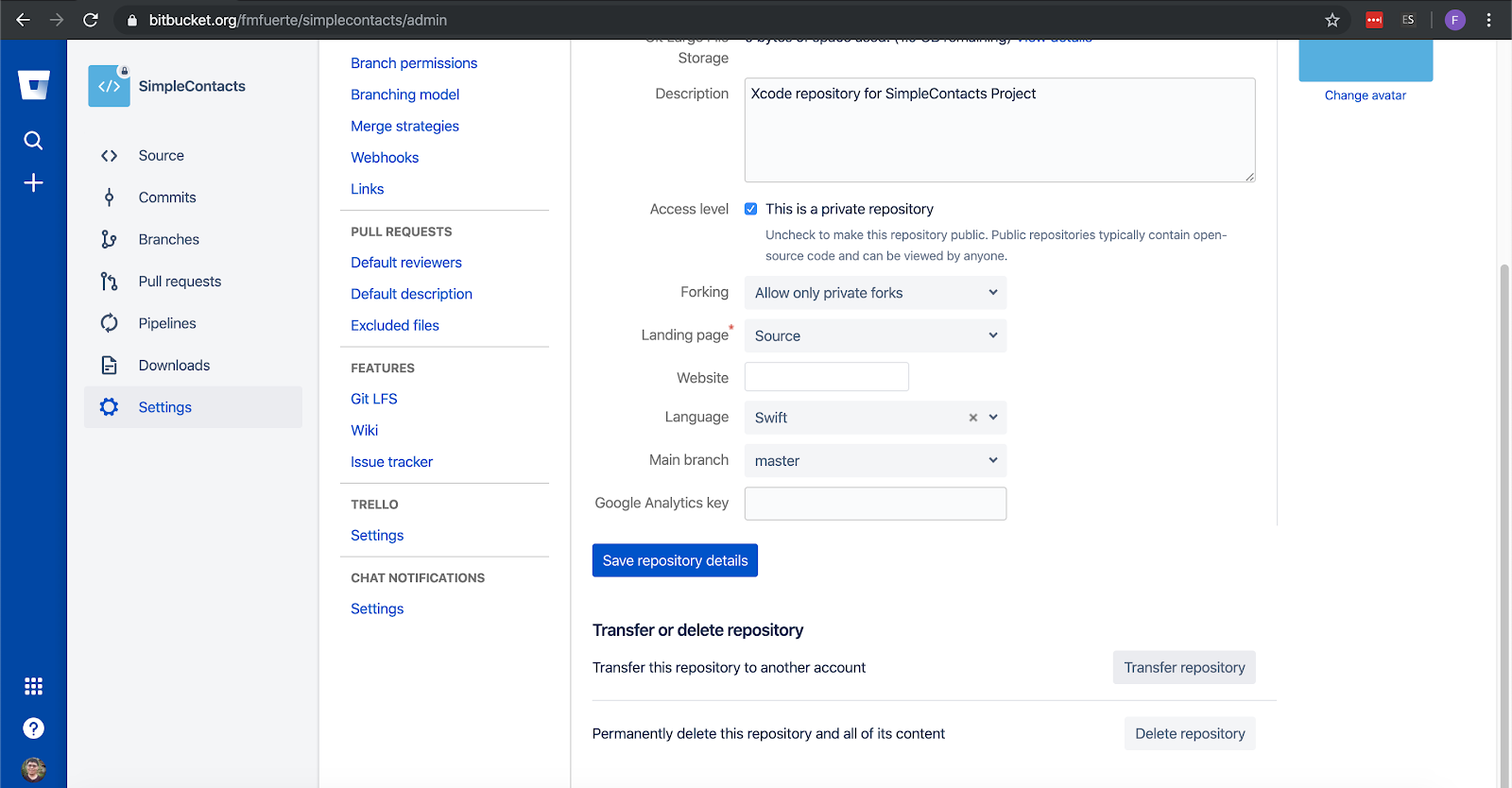Open the app switcher grid icon
The width and height of the screenshot is (1512, 788).
(x=34, y=686)
